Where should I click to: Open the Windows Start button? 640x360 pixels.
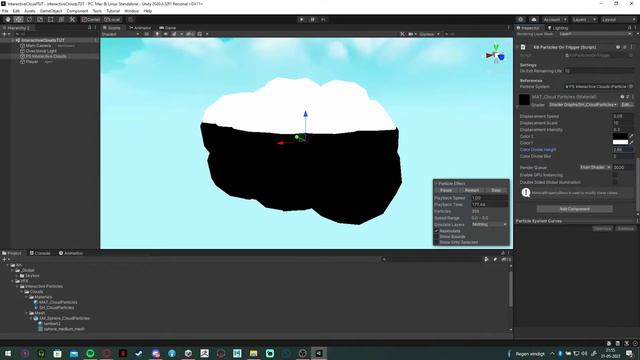8,353
